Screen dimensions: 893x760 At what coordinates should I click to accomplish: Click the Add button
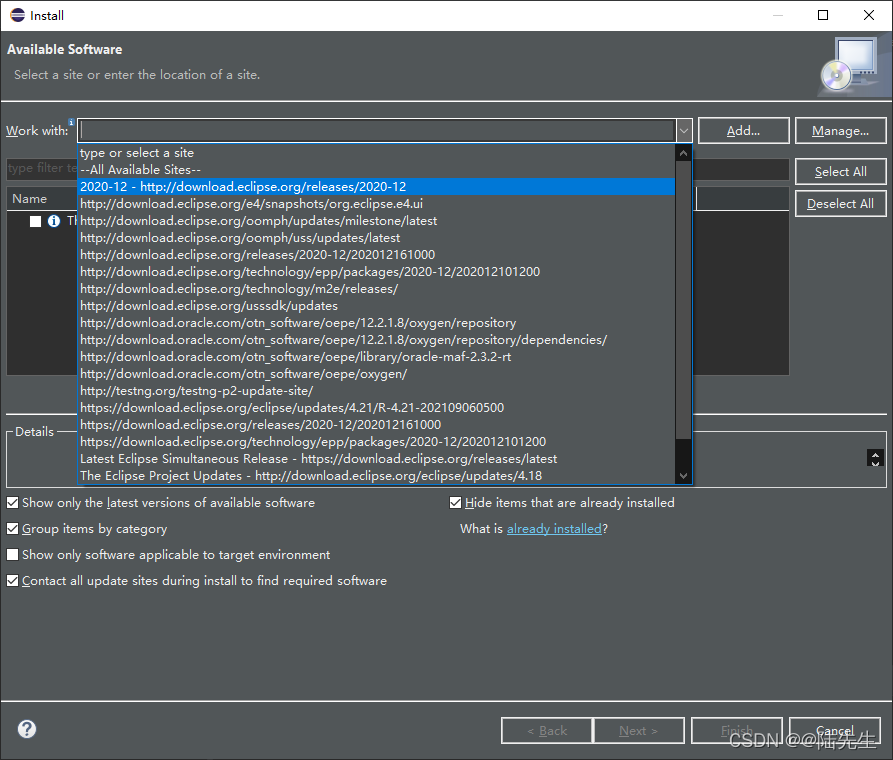click(743, 130)
